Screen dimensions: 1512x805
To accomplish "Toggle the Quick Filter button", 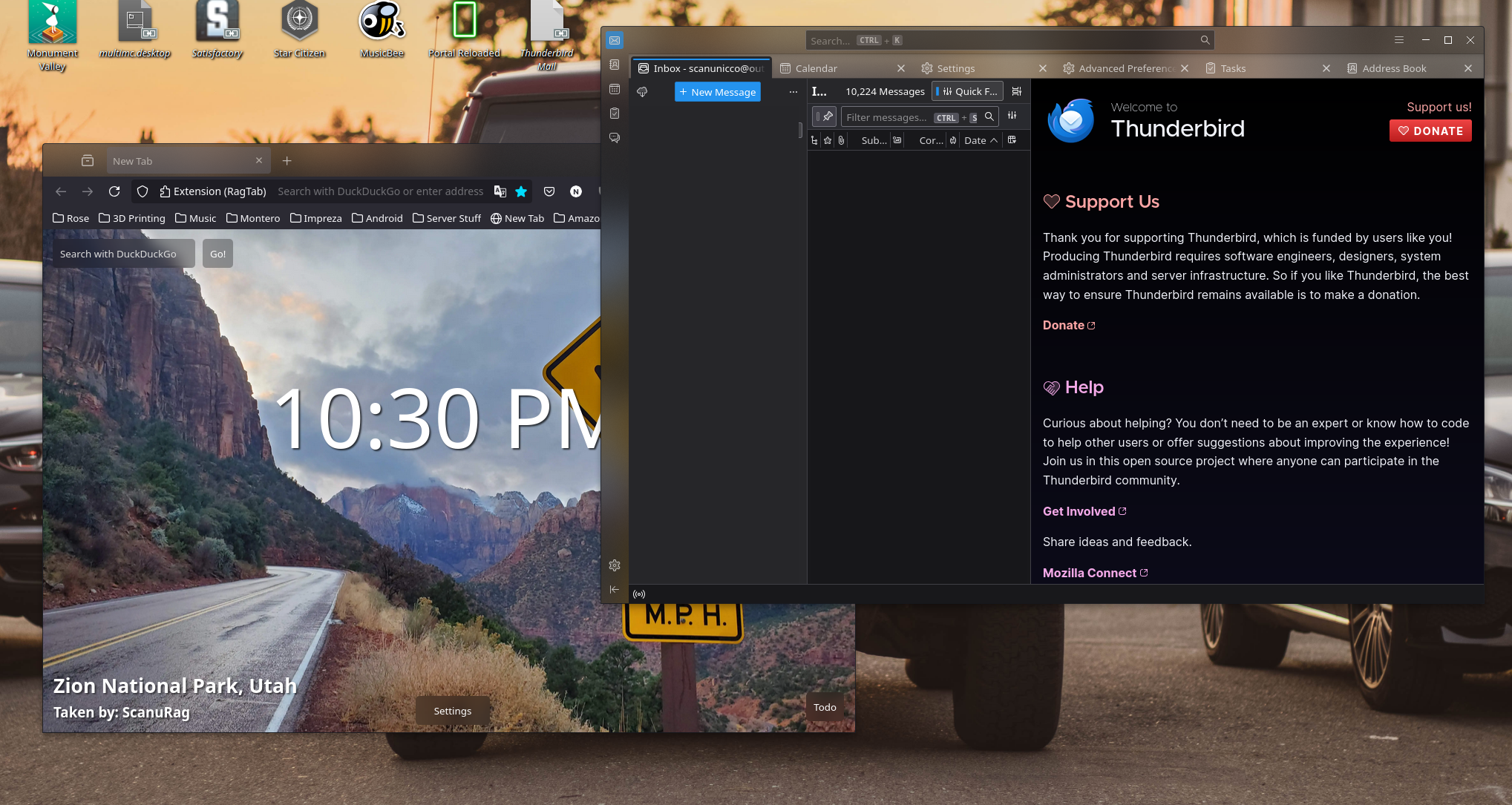I will point(967,91).
